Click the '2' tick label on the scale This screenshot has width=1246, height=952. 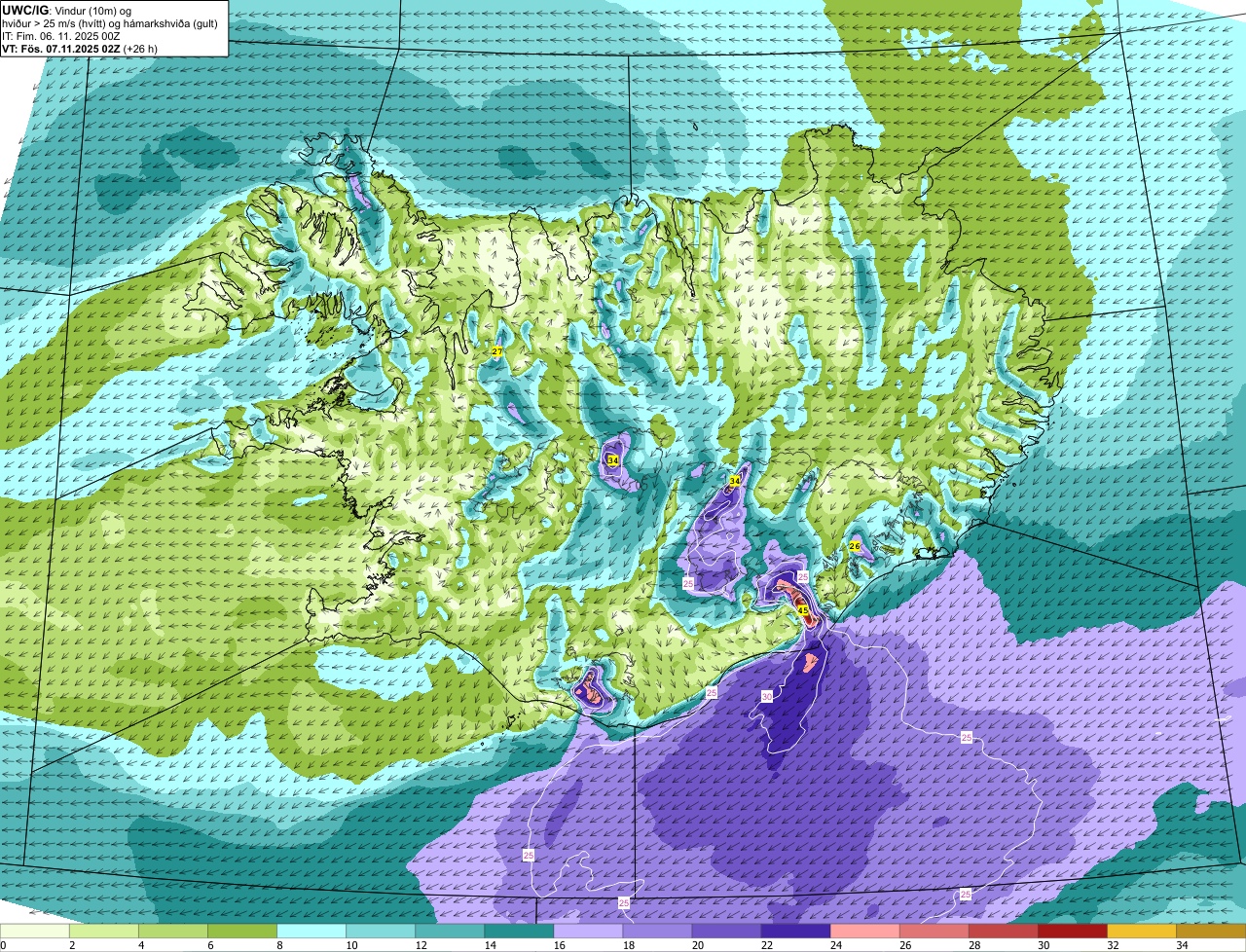point(71,945)
